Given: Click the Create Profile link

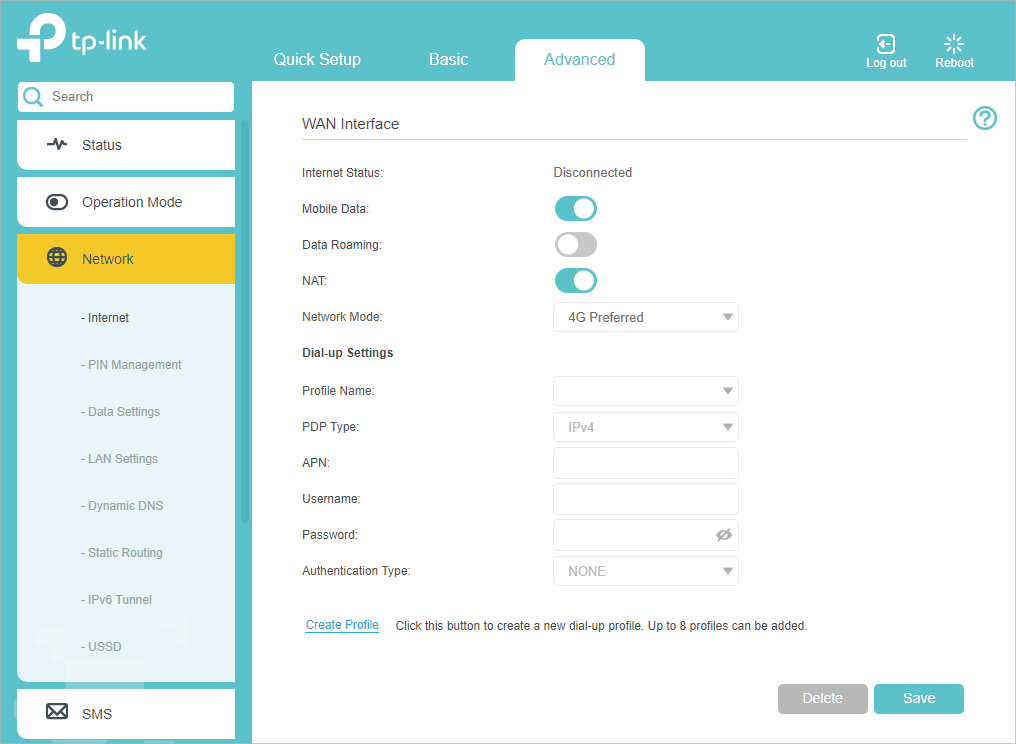Looking at the screenshot, I should point(342,625).
